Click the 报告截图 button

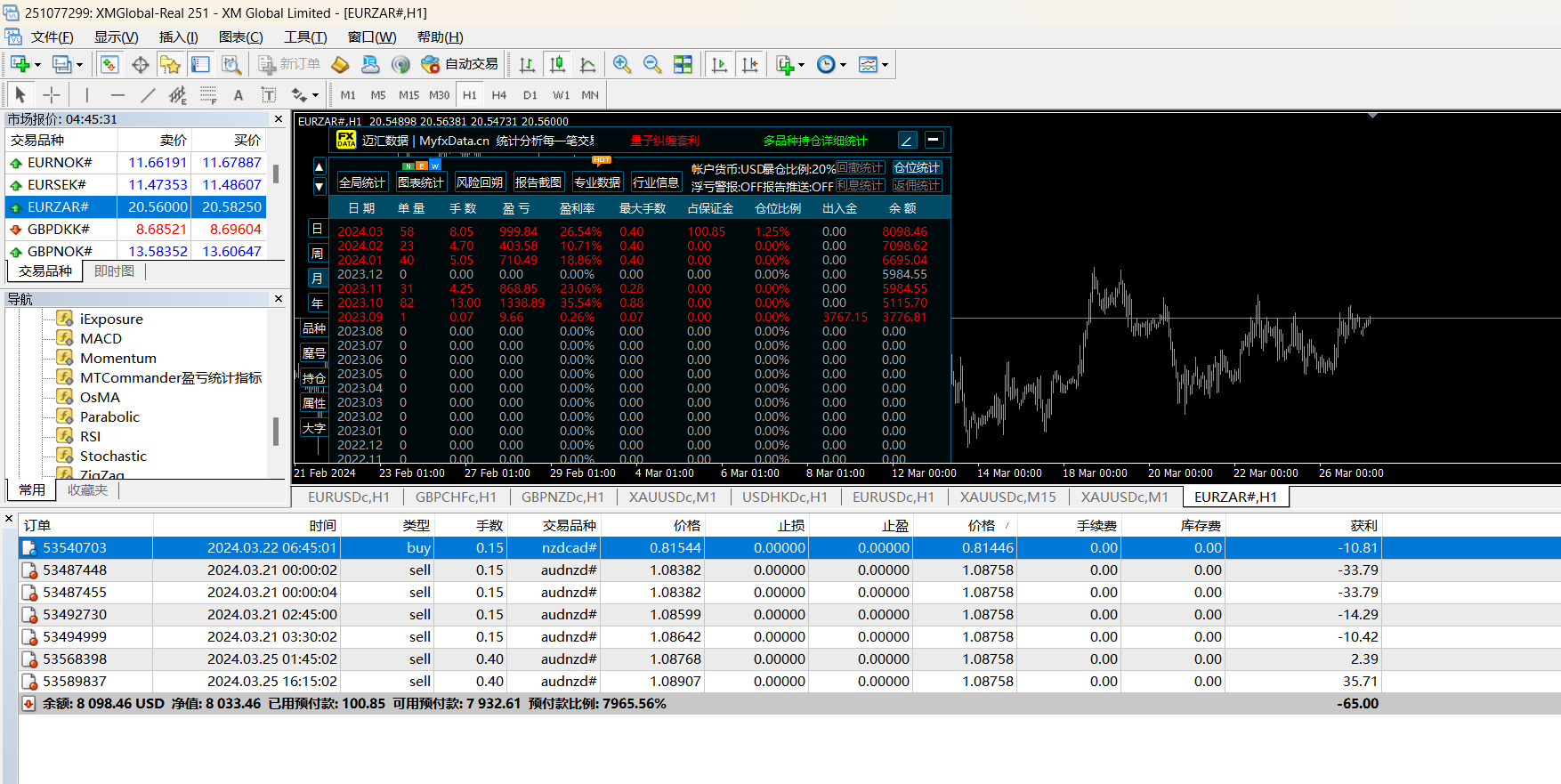click(x=538, y=182)
